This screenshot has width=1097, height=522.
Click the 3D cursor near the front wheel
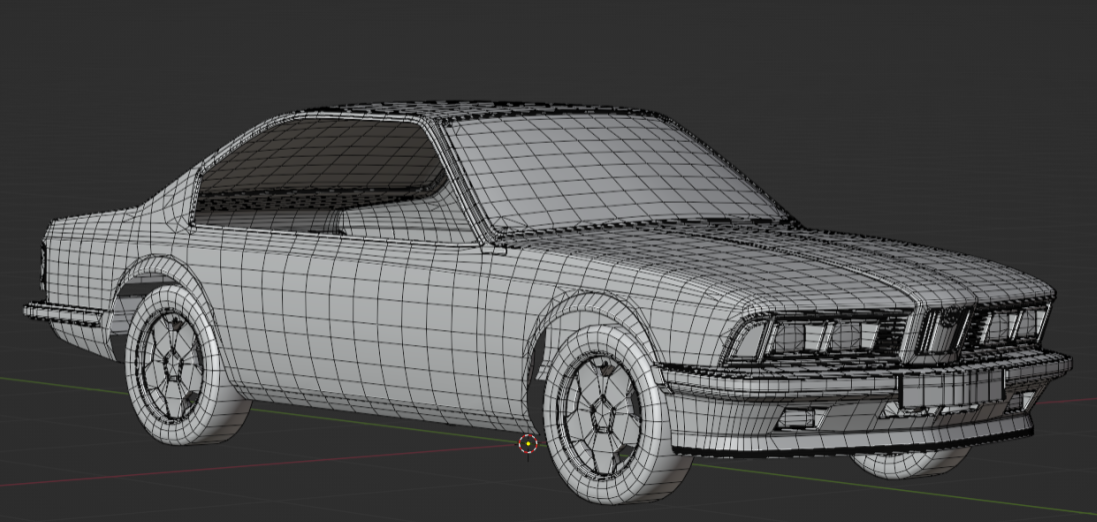528,444
